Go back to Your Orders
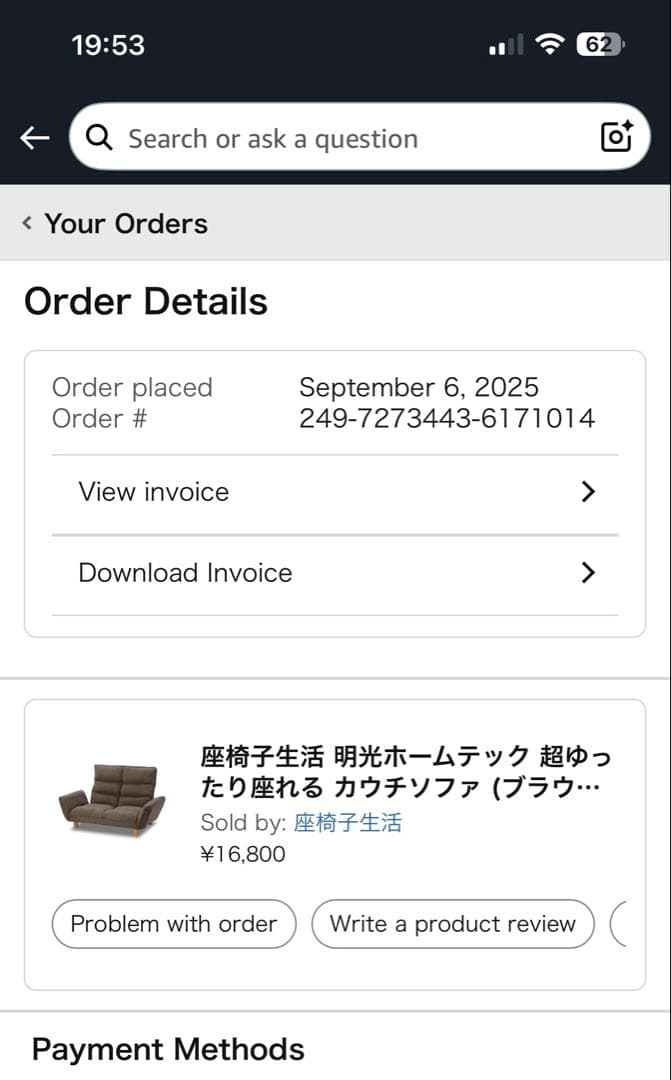This screenshot has width=671, height=1080. (x=125, y=223)
